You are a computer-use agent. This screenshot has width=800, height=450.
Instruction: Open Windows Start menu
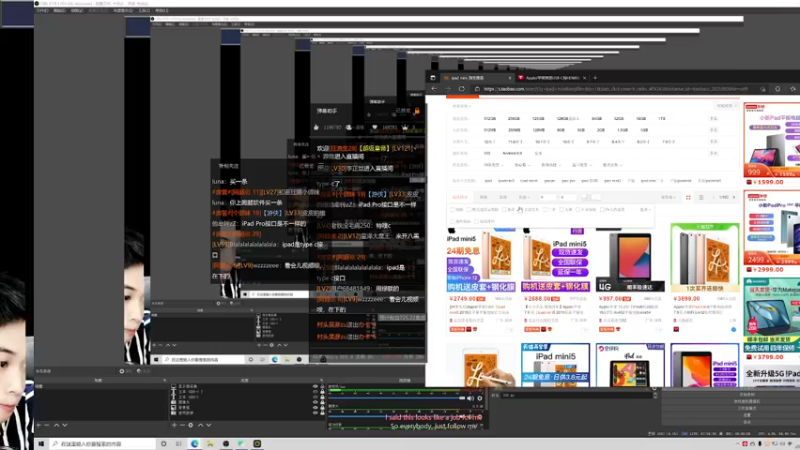tap(41, 444)
